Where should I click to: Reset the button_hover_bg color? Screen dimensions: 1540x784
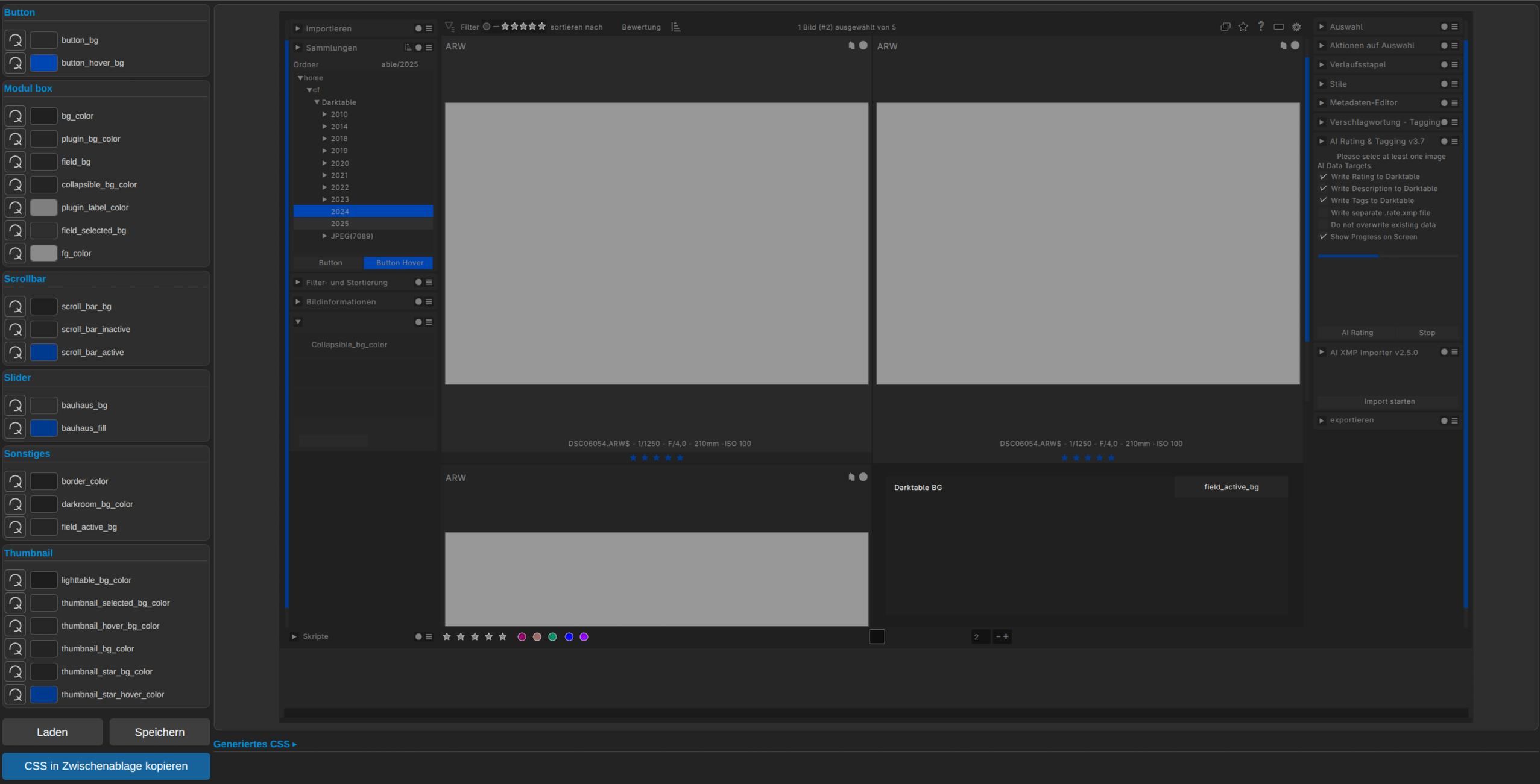point(16,63)
